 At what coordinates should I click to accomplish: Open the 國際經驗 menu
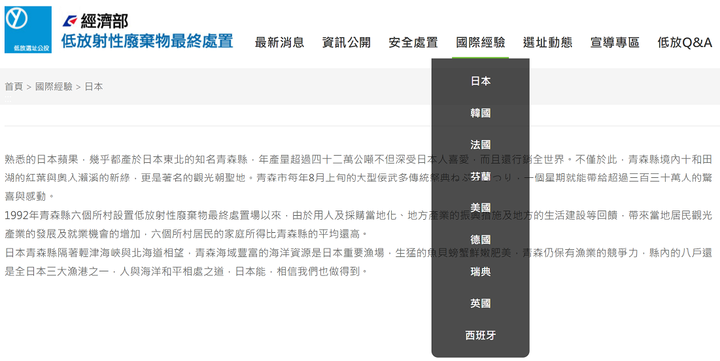[x=480, y=43]
